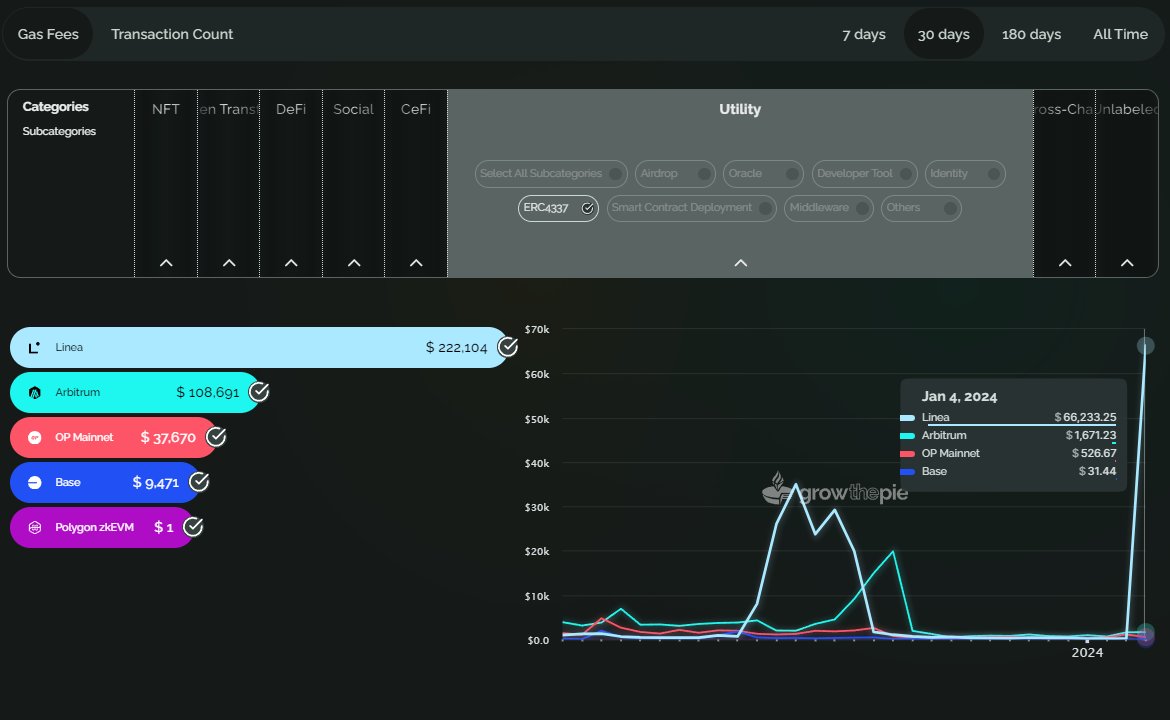
Task: Click the Polygon zkEVM $1 bar
Action: click(101, 527)
